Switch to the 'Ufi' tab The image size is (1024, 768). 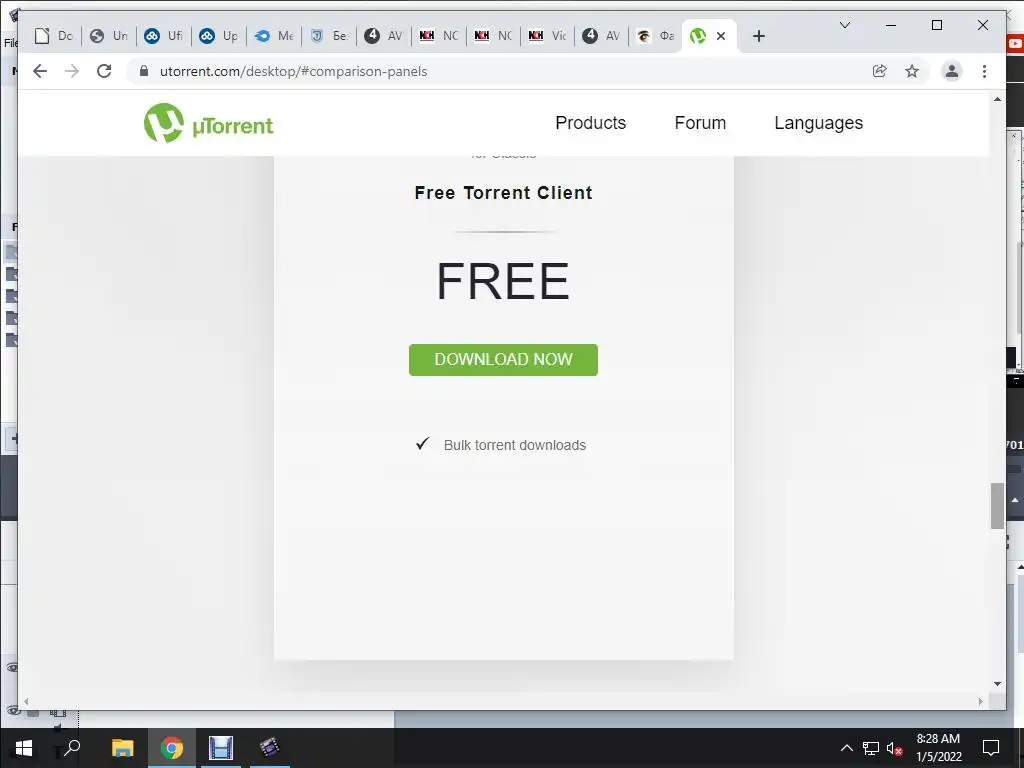[163, 36]
